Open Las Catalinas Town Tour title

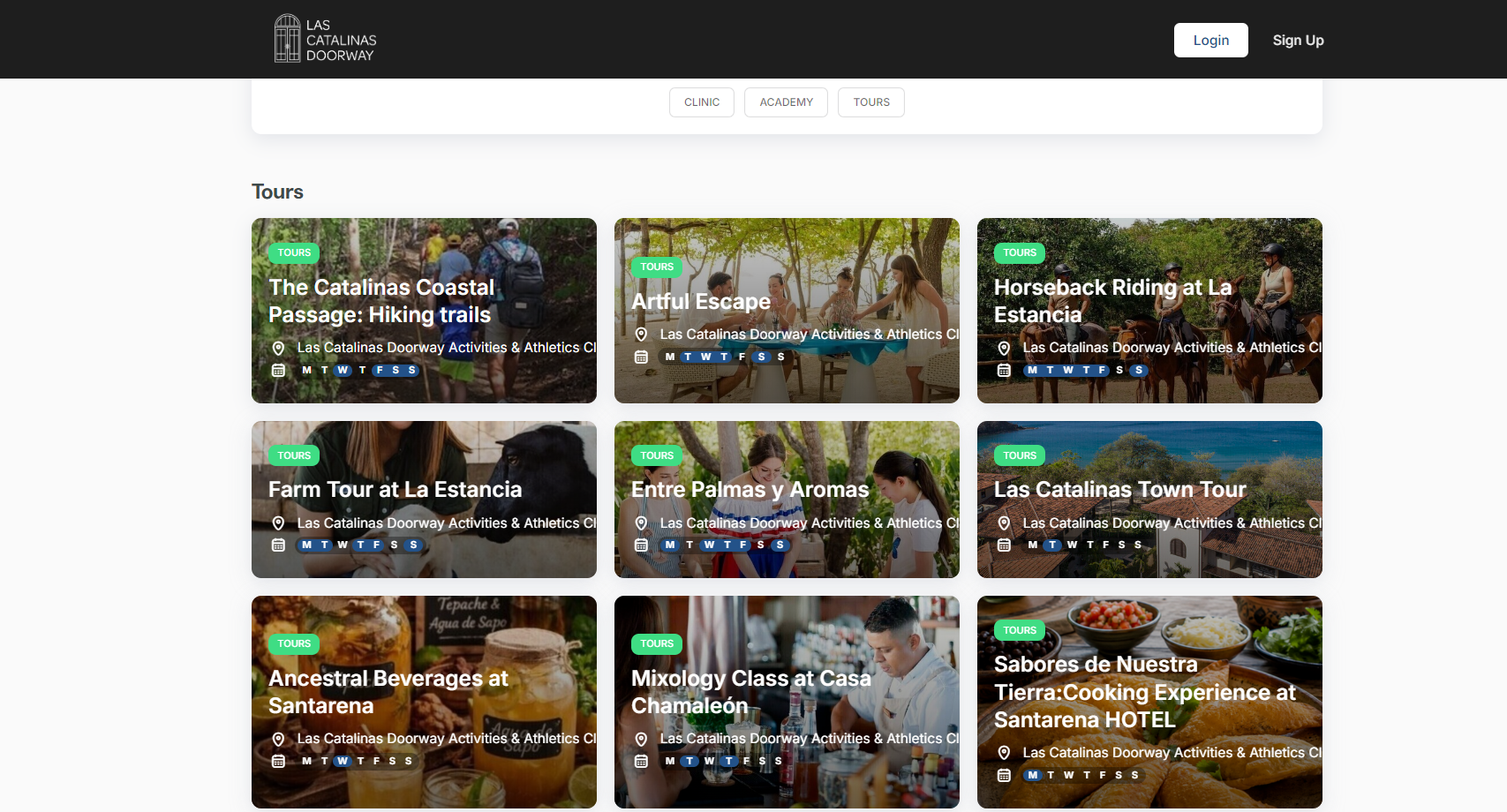click(1120, 490)
